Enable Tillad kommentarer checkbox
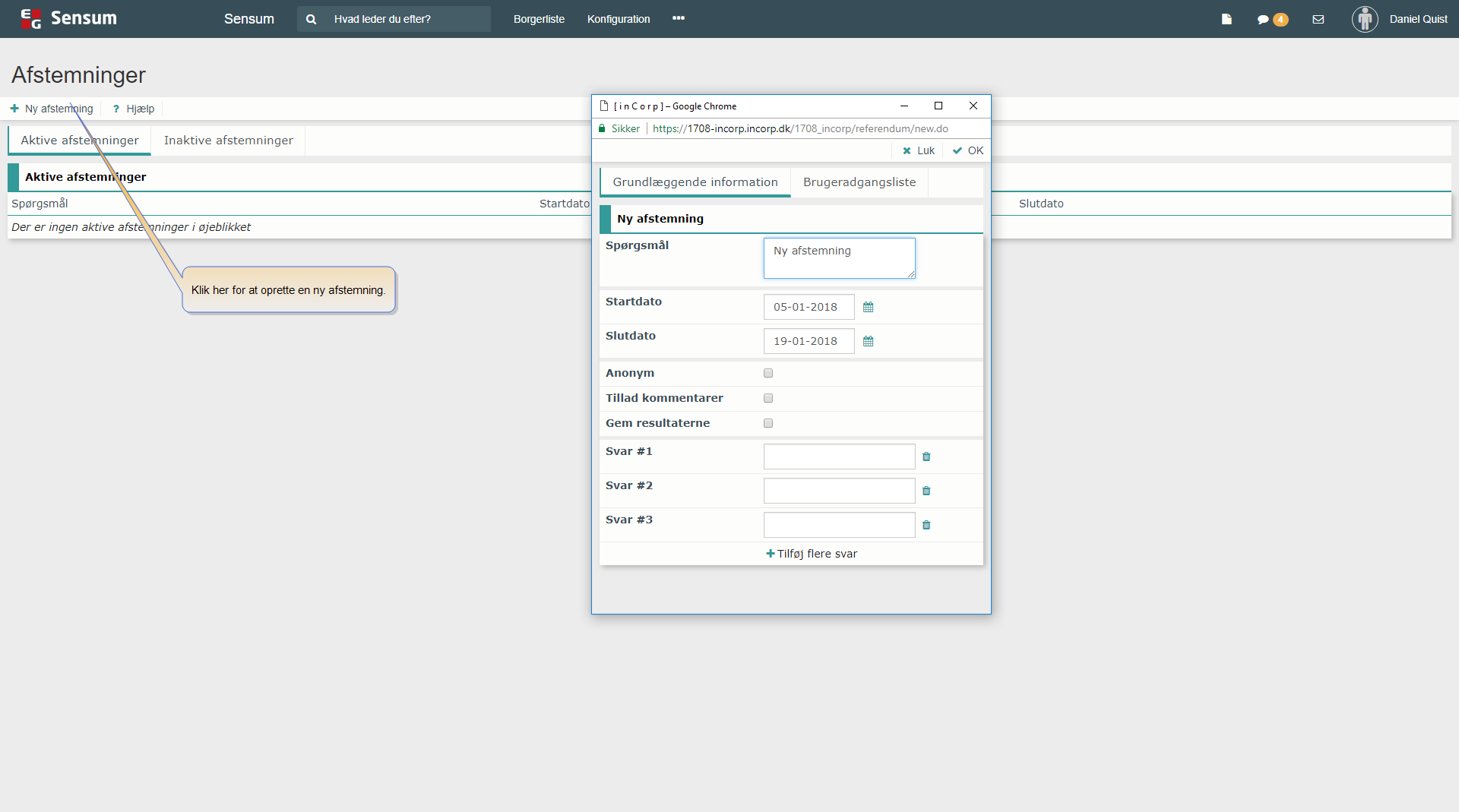1459x812 pixels. point(768,398)
